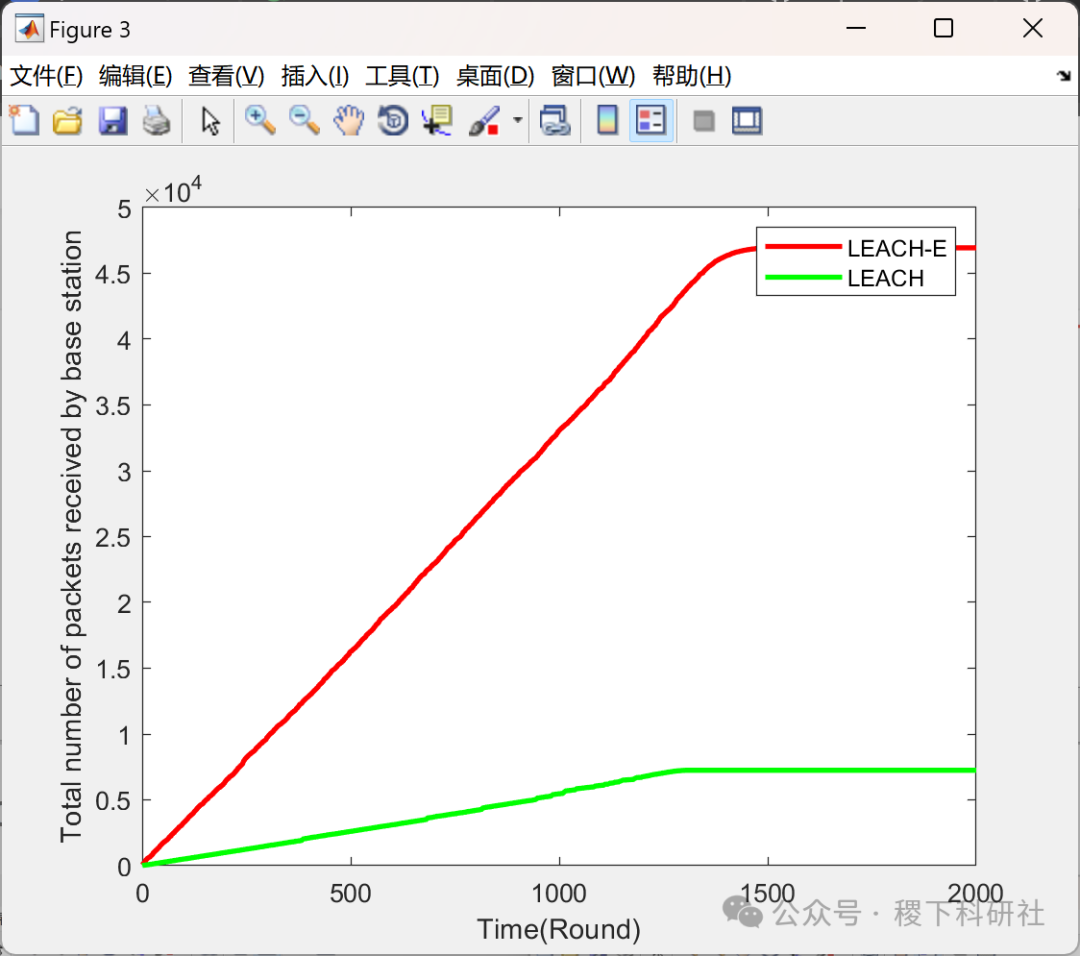
Task: Select the y-axis label about packets received
Action: (72, 537)
